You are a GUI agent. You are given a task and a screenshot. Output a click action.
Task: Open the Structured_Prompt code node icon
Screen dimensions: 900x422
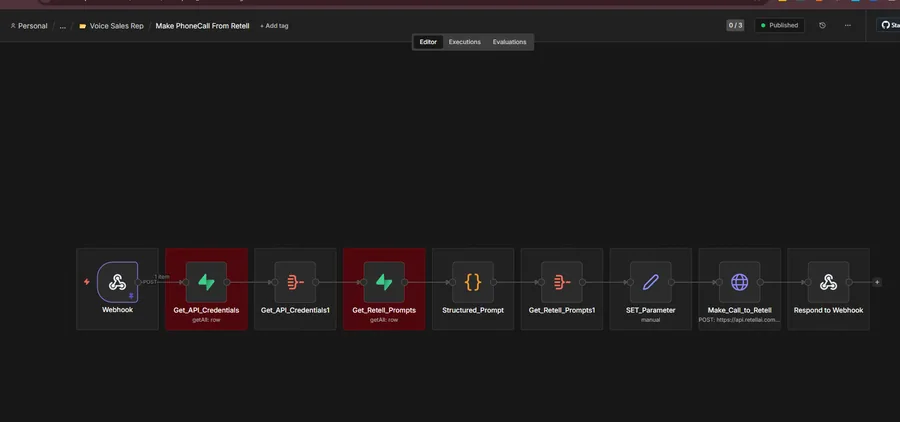point(473,282)
